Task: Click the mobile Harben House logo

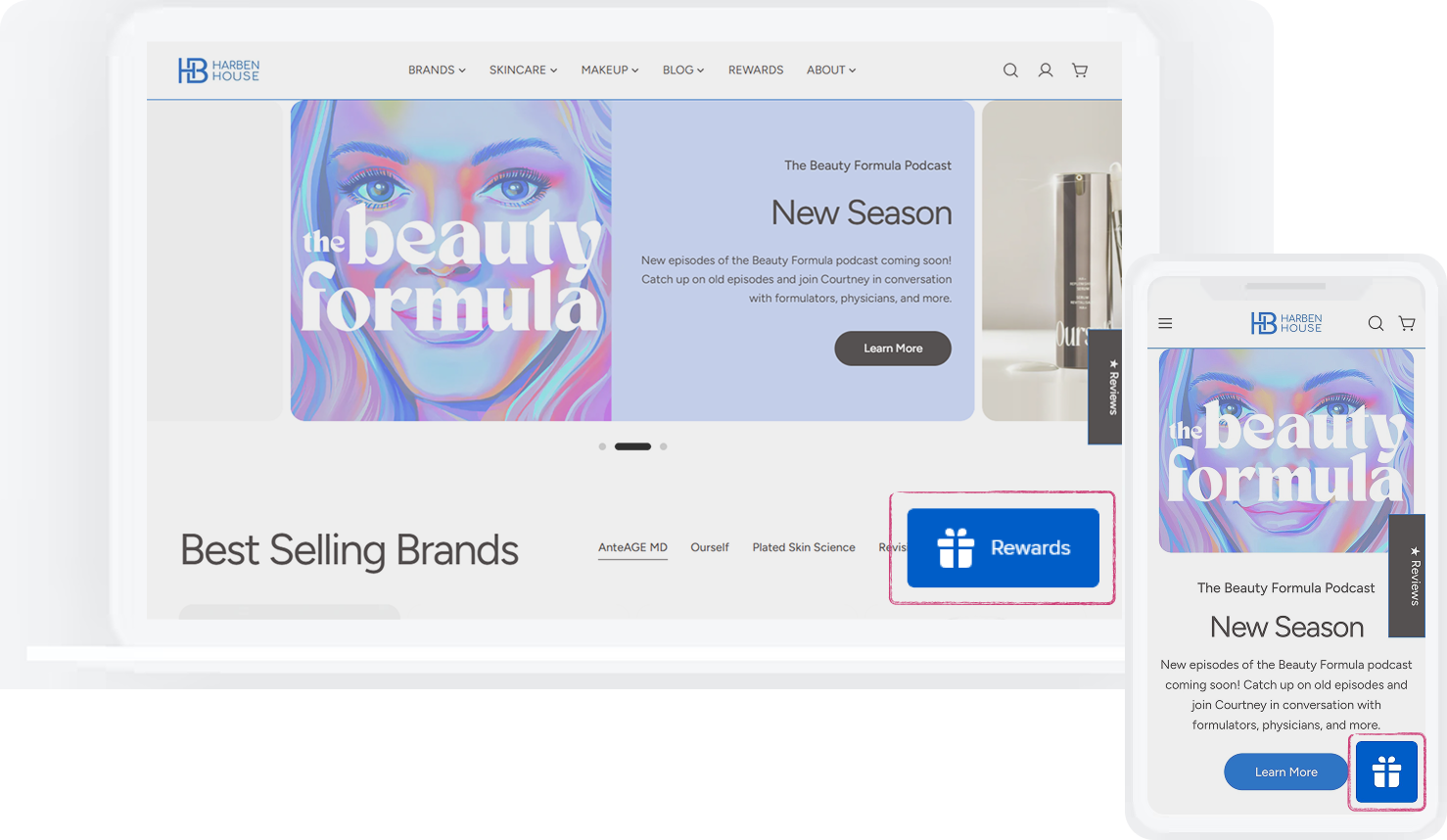Action: (1286, 323)
